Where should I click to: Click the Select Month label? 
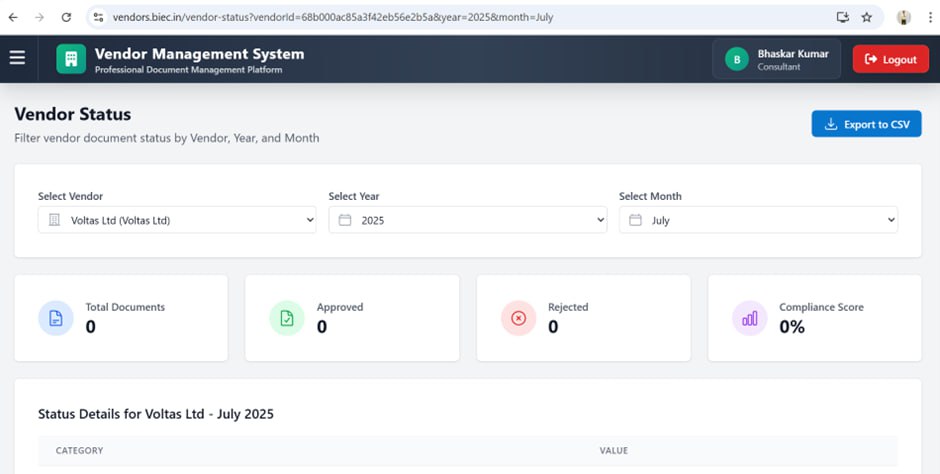650,196
